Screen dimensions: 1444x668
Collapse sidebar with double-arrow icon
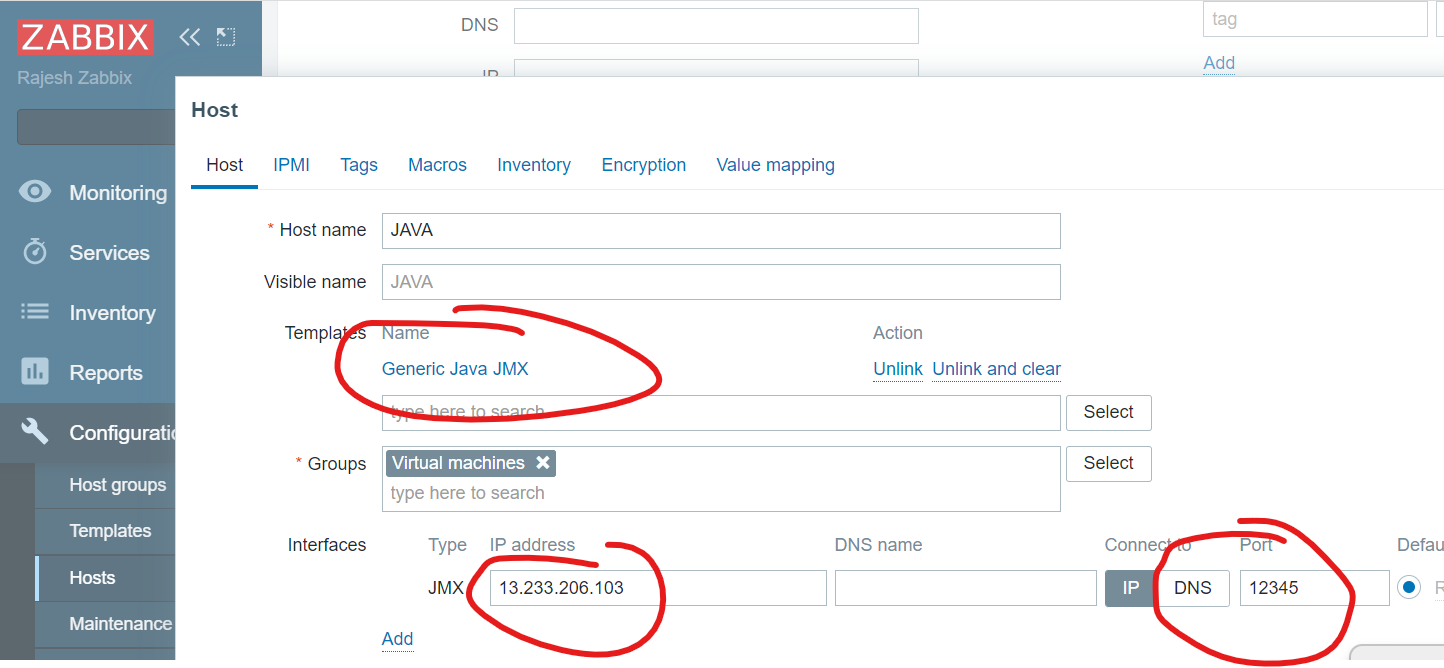[189, 37]
